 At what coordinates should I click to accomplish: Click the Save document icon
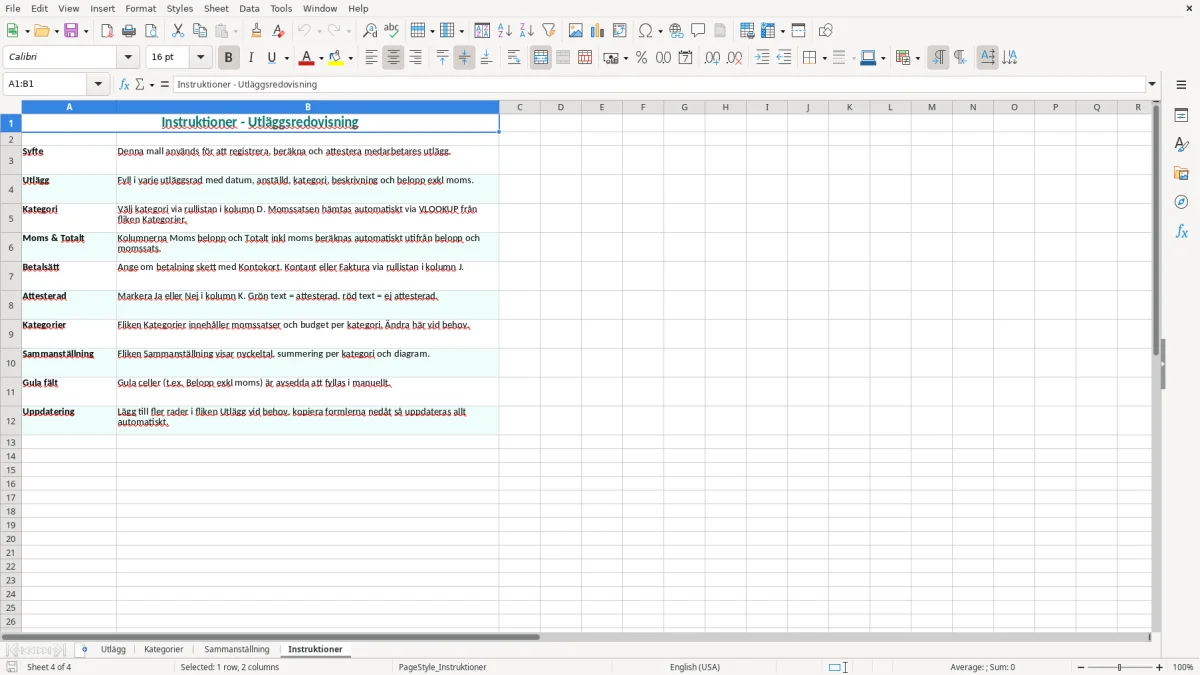[71, 31]
